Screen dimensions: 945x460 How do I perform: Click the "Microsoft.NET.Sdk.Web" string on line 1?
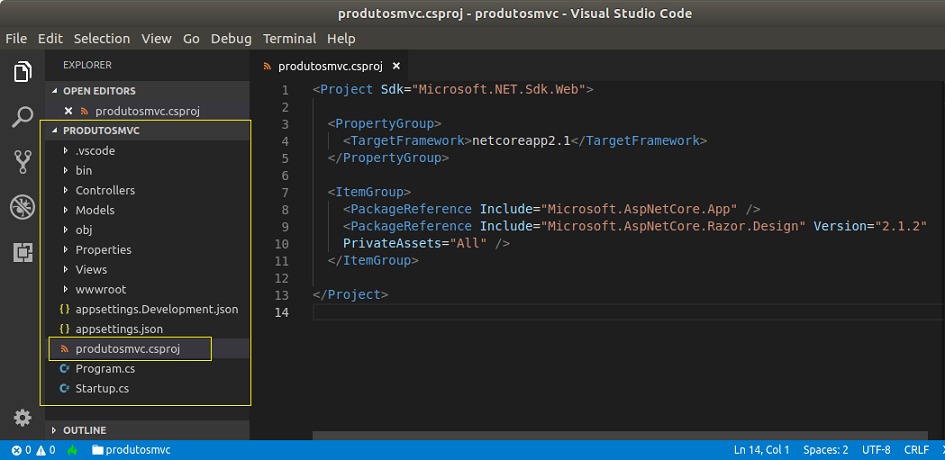(x=498, y=90)
